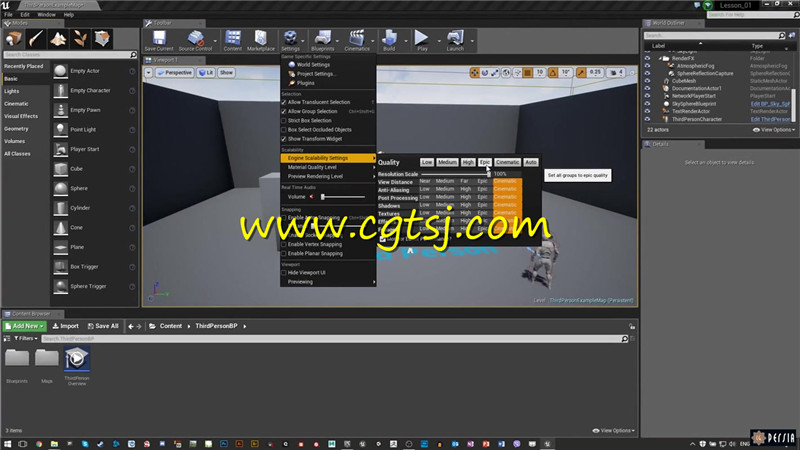Select the Point Light icon
Viewport: 800px width, 450px height.
(x=60, y=130)
